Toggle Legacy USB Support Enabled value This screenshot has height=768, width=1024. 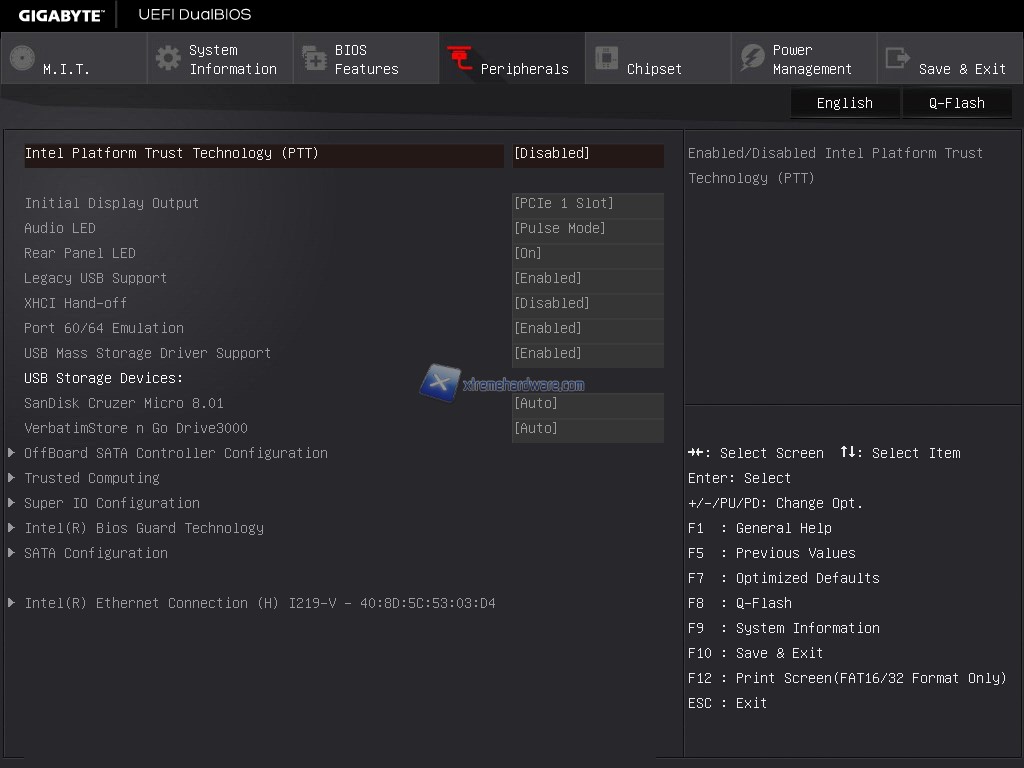(x=587, y=279)
